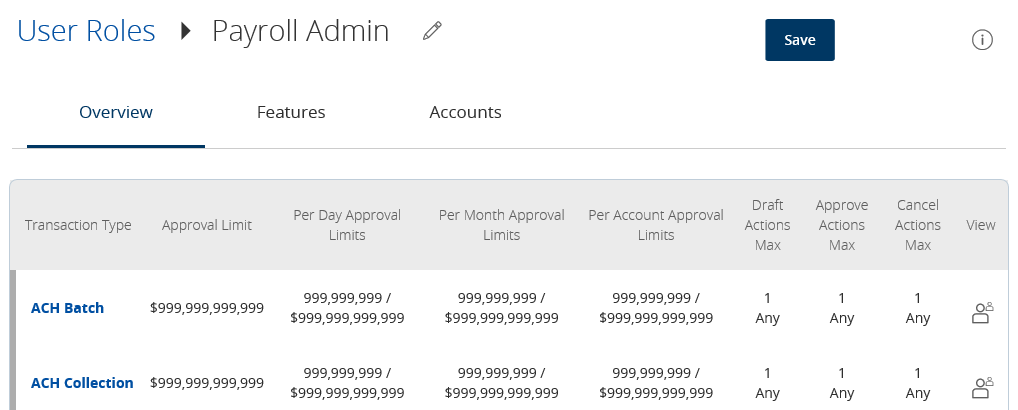Click the Transaction Type column header
This screenshot has width=1018, height=410.
point(78,225)
